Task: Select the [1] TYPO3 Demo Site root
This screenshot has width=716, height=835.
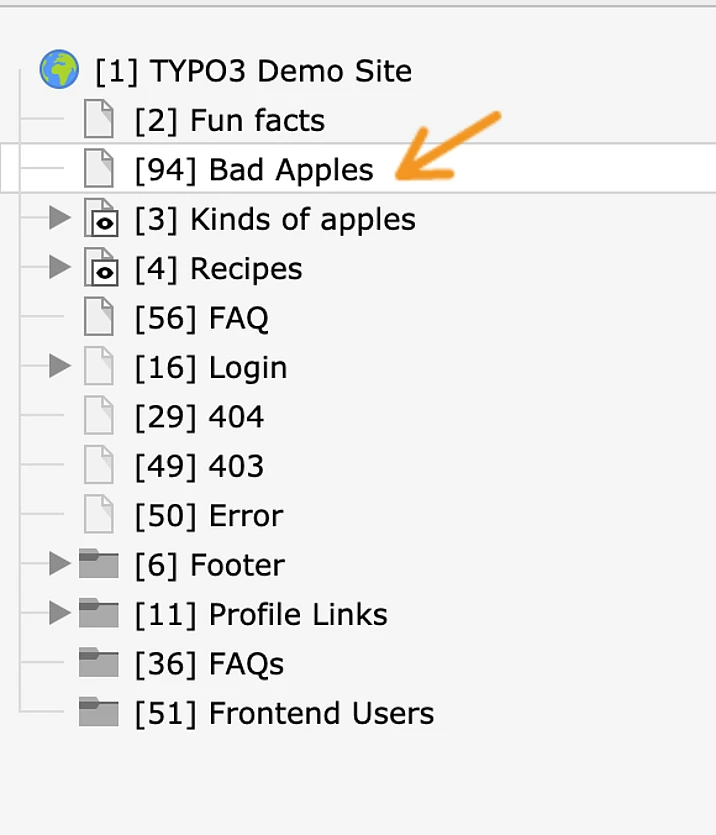Action: coord(253,71)
